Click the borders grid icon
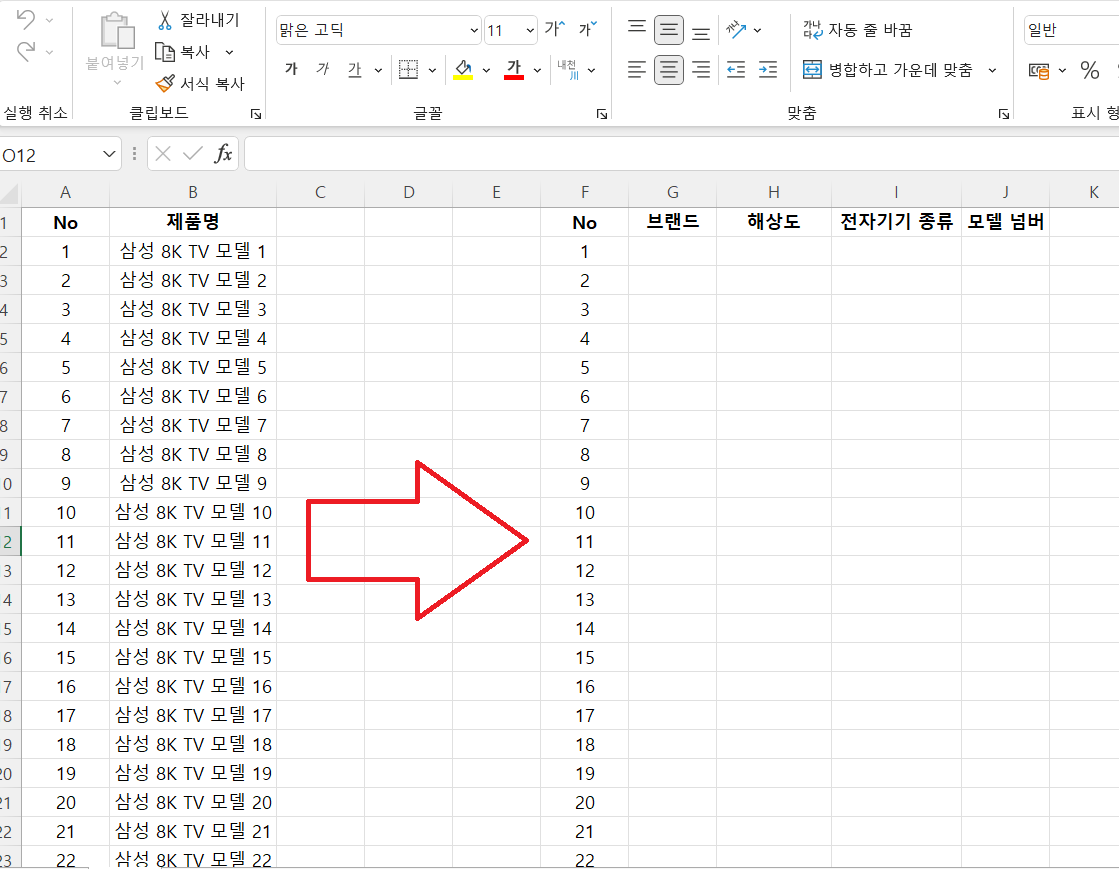This screenshot has width=1119, height=869. [x=408, y=69]
